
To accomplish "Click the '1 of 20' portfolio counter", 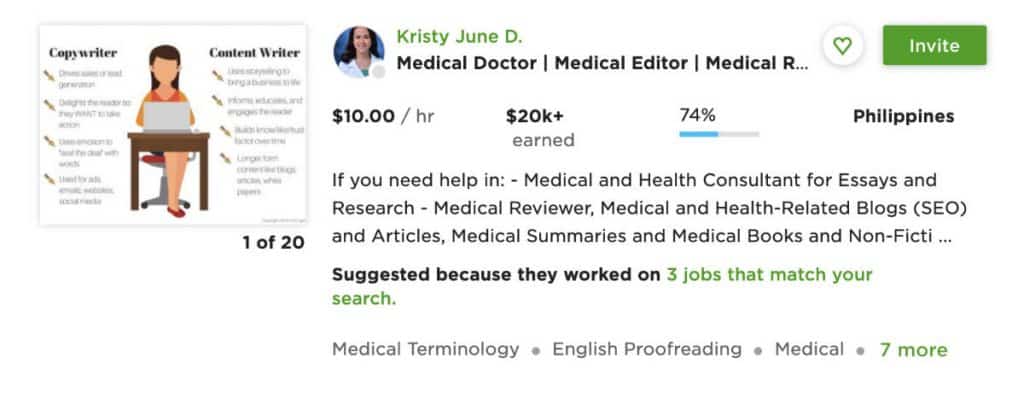I will click(x=273, y=243).
